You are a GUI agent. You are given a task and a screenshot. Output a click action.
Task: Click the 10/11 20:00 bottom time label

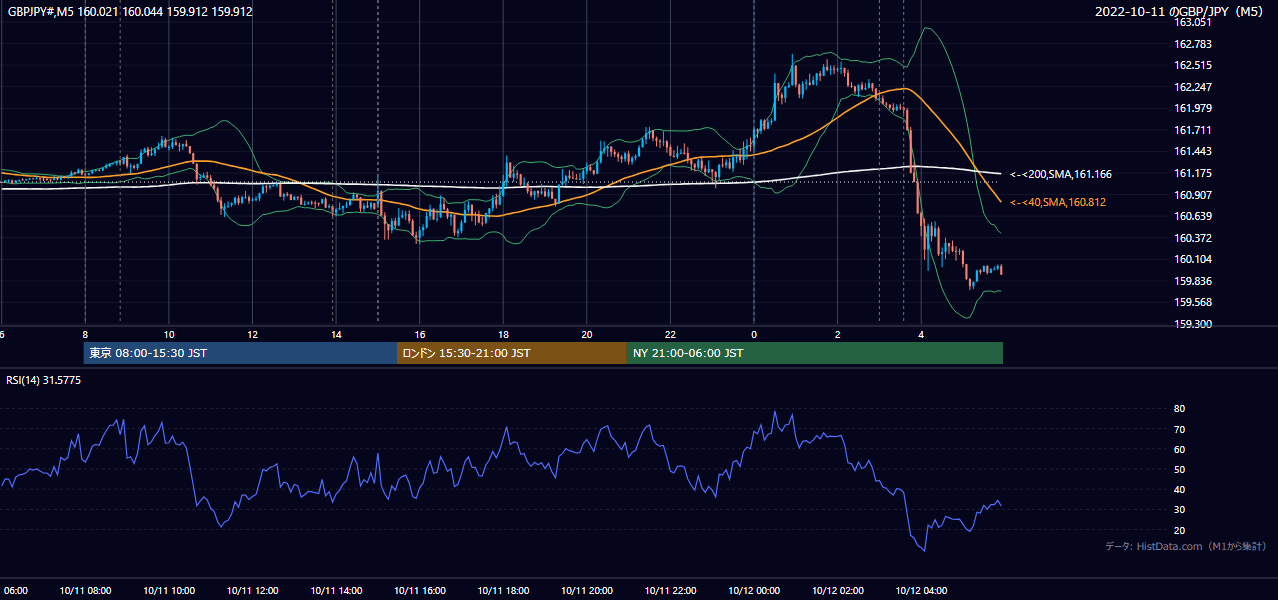click(587, 590)
